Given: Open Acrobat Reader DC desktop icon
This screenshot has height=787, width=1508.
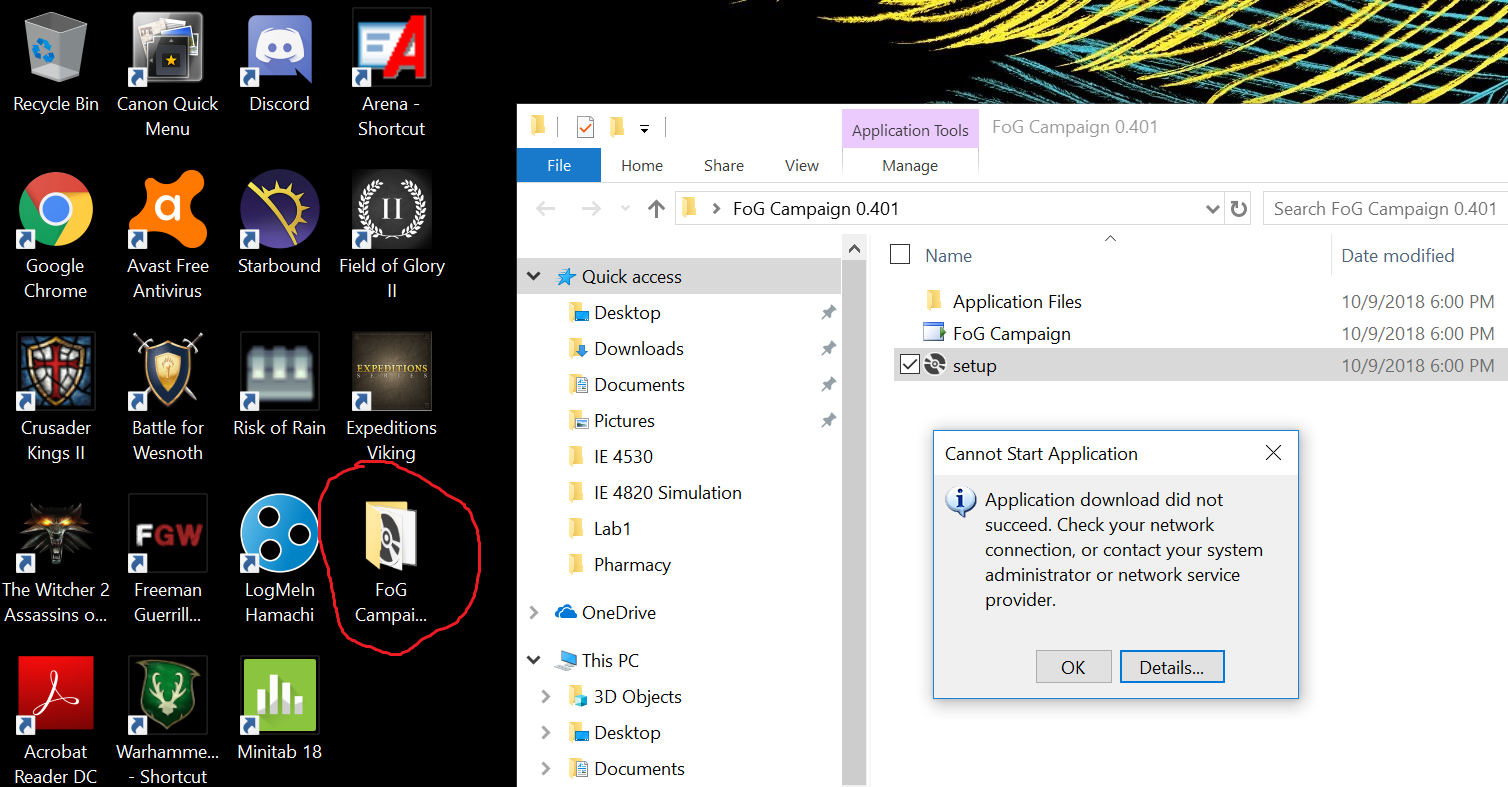Looking at the screenshot, I should 56,721.
